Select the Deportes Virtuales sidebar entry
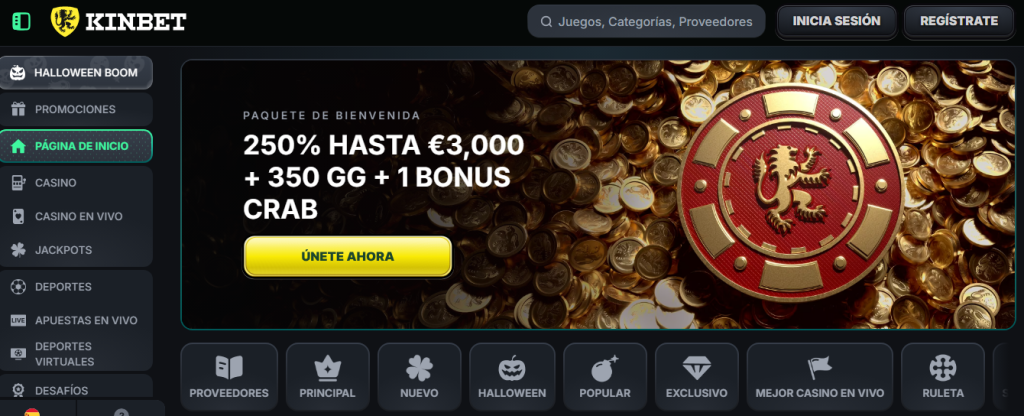 (x=76, y=353)
